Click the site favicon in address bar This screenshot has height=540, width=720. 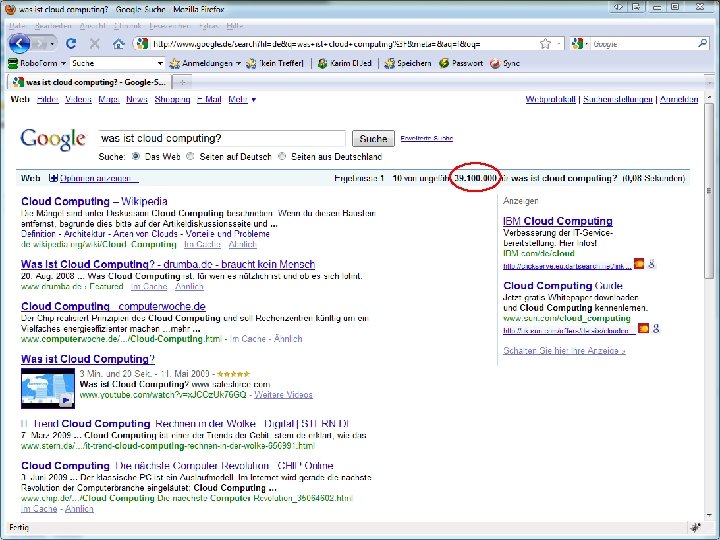[142, 44]
